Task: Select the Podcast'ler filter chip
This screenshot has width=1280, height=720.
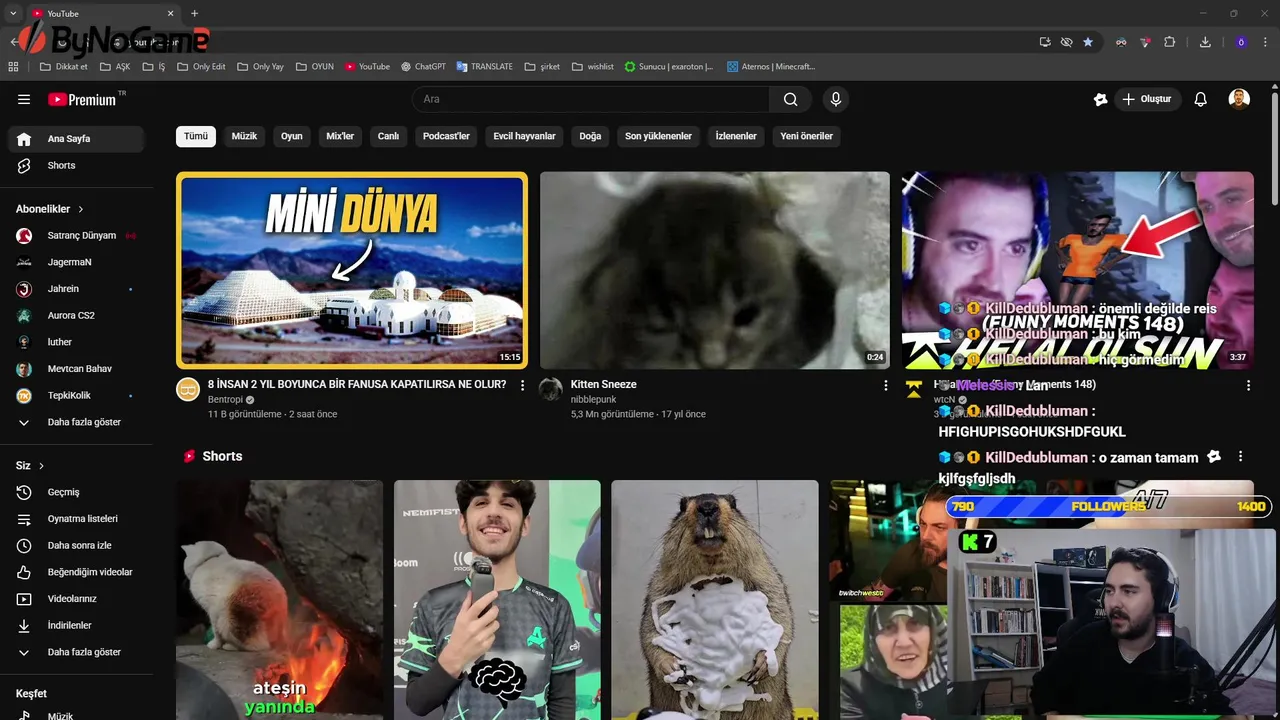Action: click(446, 136)
